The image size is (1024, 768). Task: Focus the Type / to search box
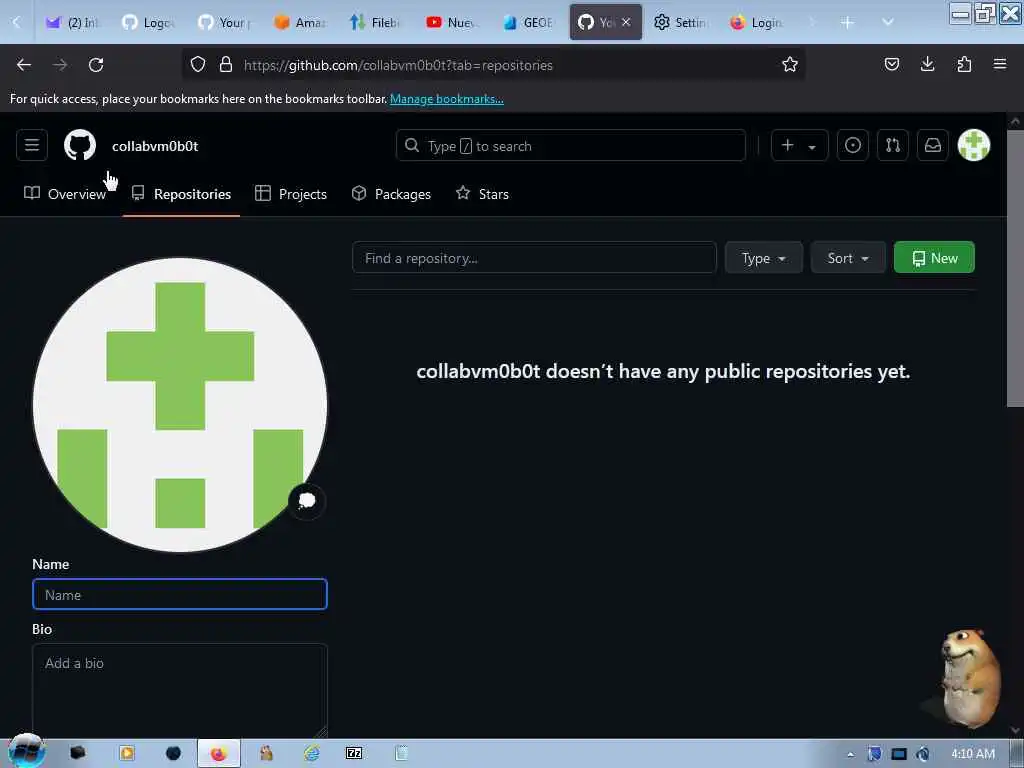571,145
